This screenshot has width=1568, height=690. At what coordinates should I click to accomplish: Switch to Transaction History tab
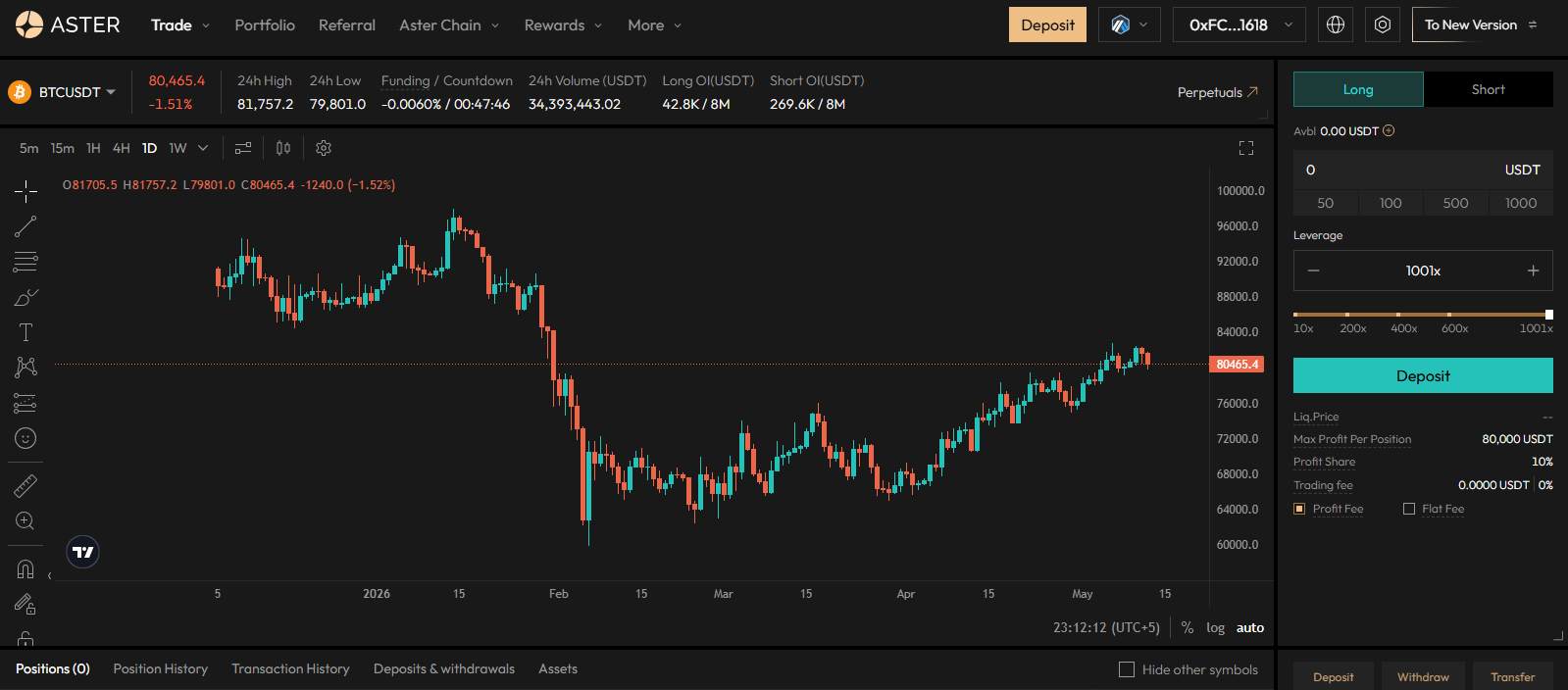[290, 669]
